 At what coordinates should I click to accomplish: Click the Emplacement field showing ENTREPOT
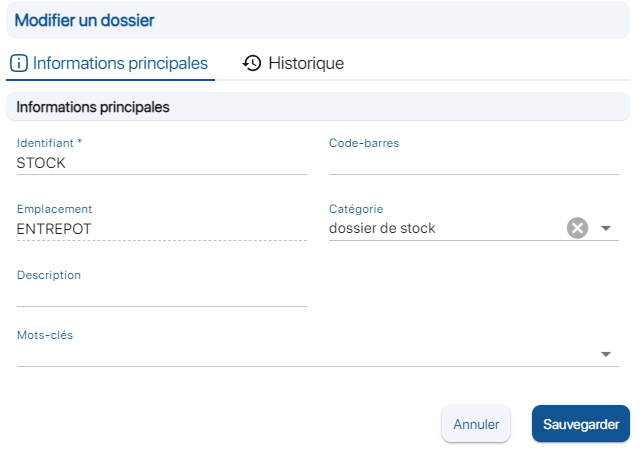coord(161,229)
